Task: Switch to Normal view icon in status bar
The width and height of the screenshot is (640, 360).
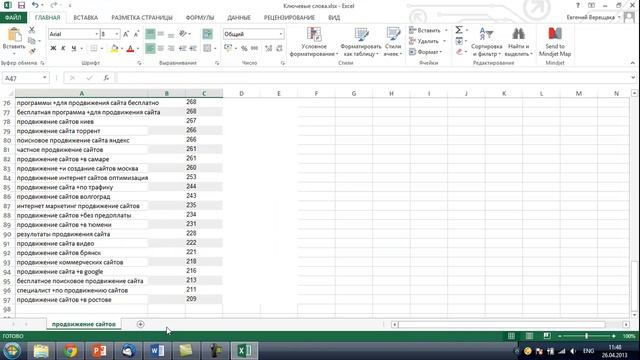Action: 511,336
